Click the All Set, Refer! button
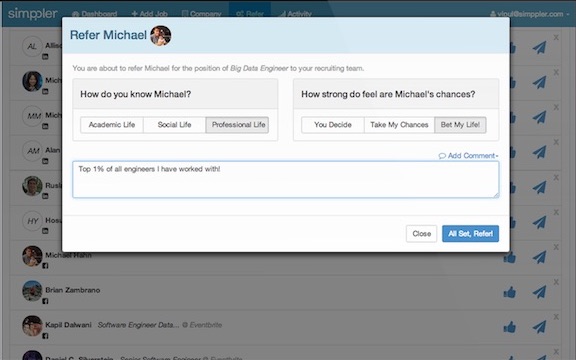The width and height of the screenshot is (576, 360). click(471, 234)
